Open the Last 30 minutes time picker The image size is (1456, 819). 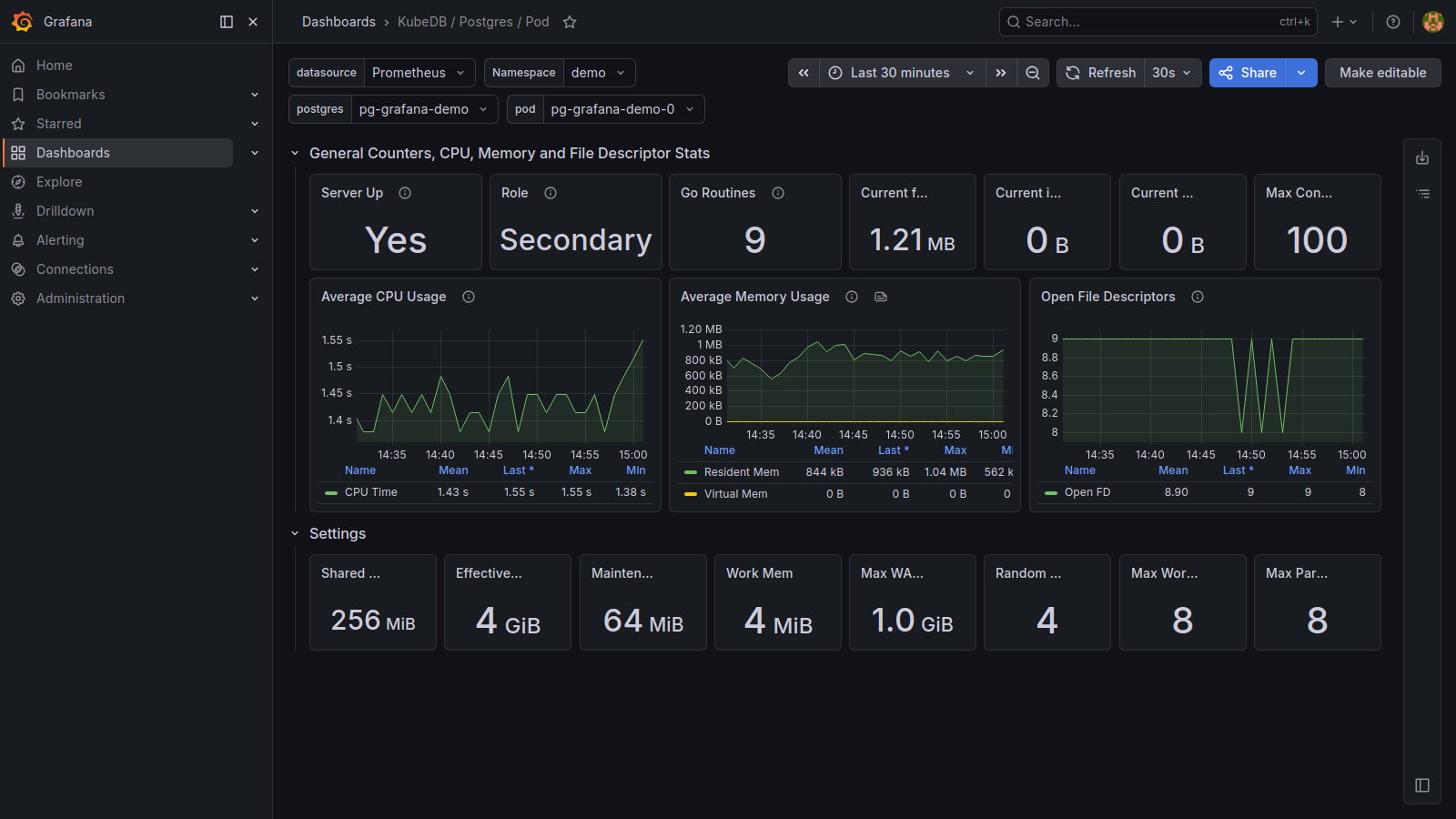(902, 73)
